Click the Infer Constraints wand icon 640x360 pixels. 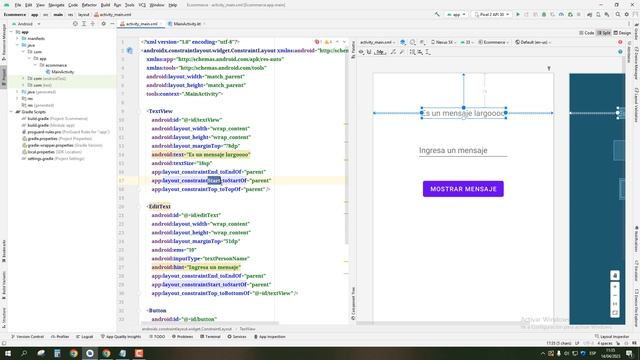[402, 52]
